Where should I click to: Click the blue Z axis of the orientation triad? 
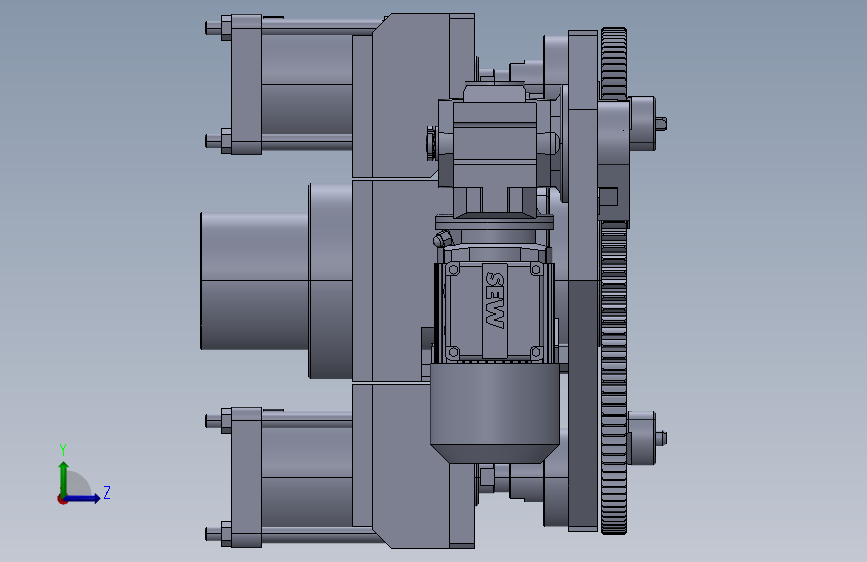coord(83,498)
